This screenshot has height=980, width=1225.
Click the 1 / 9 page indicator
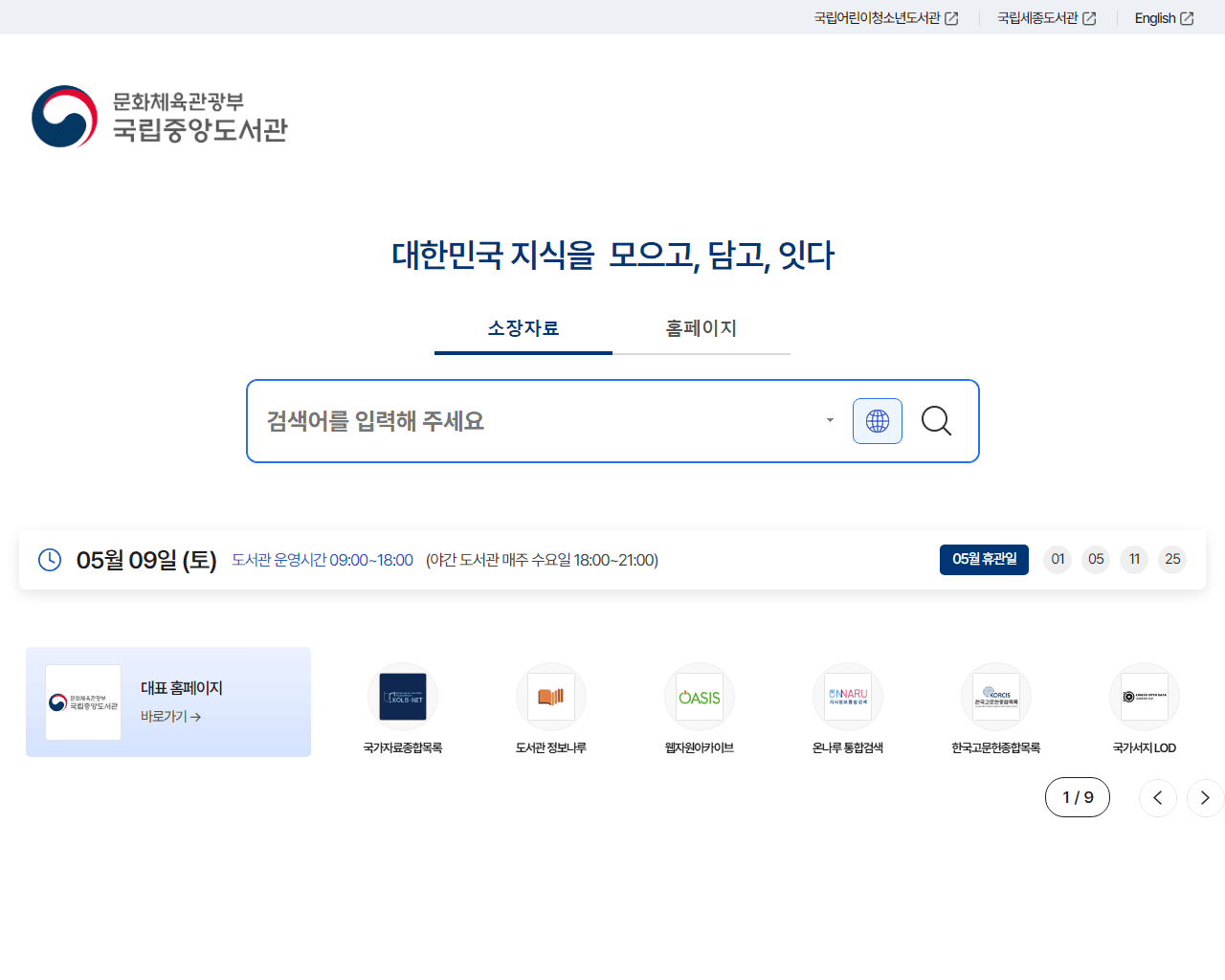[x=1078, y=797]
